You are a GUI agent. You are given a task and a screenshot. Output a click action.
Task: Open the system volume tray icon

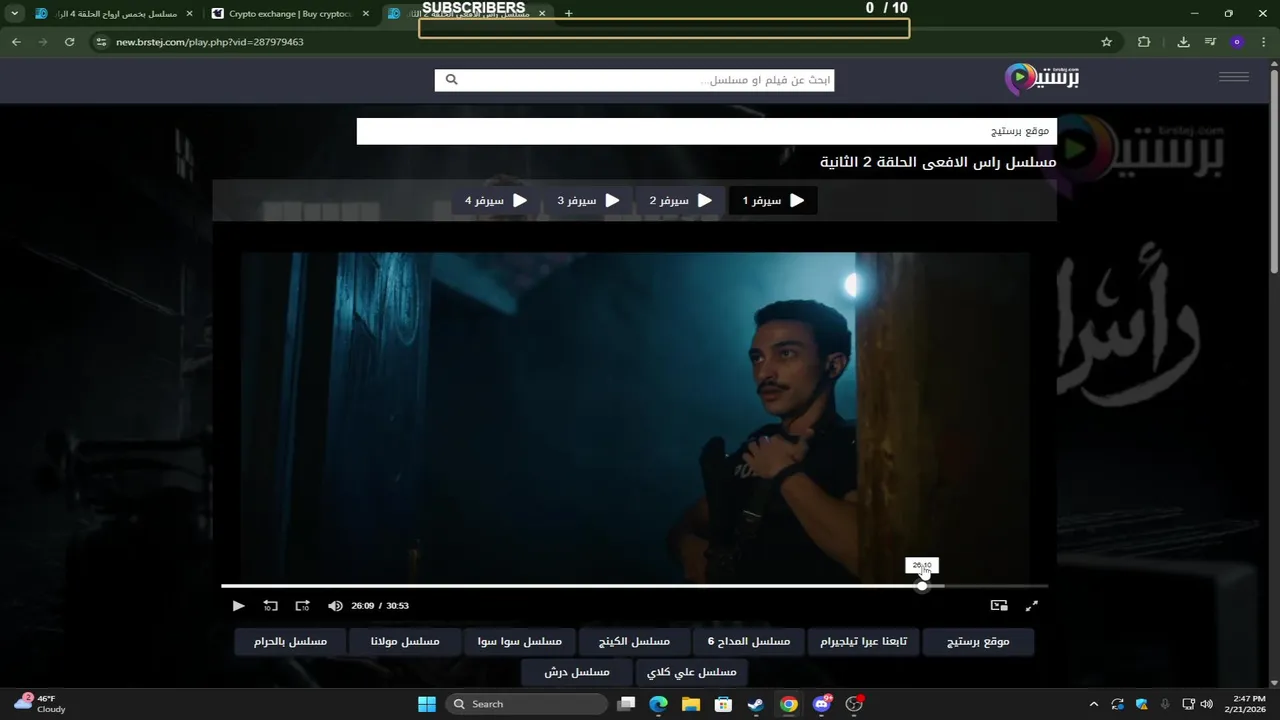point(1206,704)
